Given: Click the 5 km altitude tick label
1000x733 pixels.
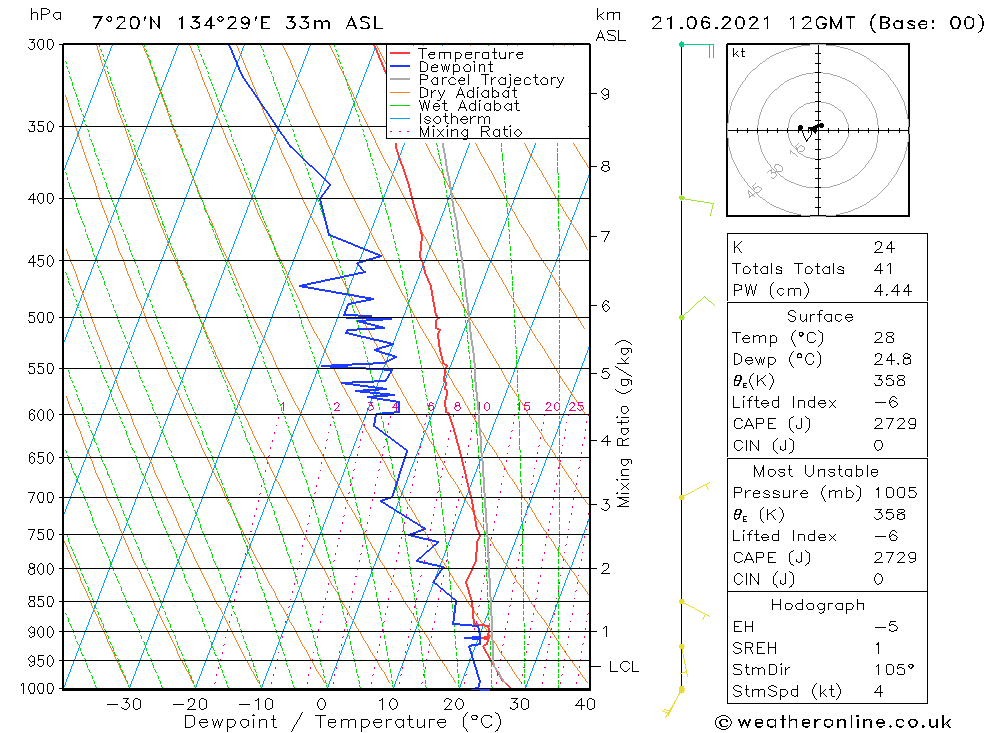Looking at the screenshot, I should pos(605,373).
